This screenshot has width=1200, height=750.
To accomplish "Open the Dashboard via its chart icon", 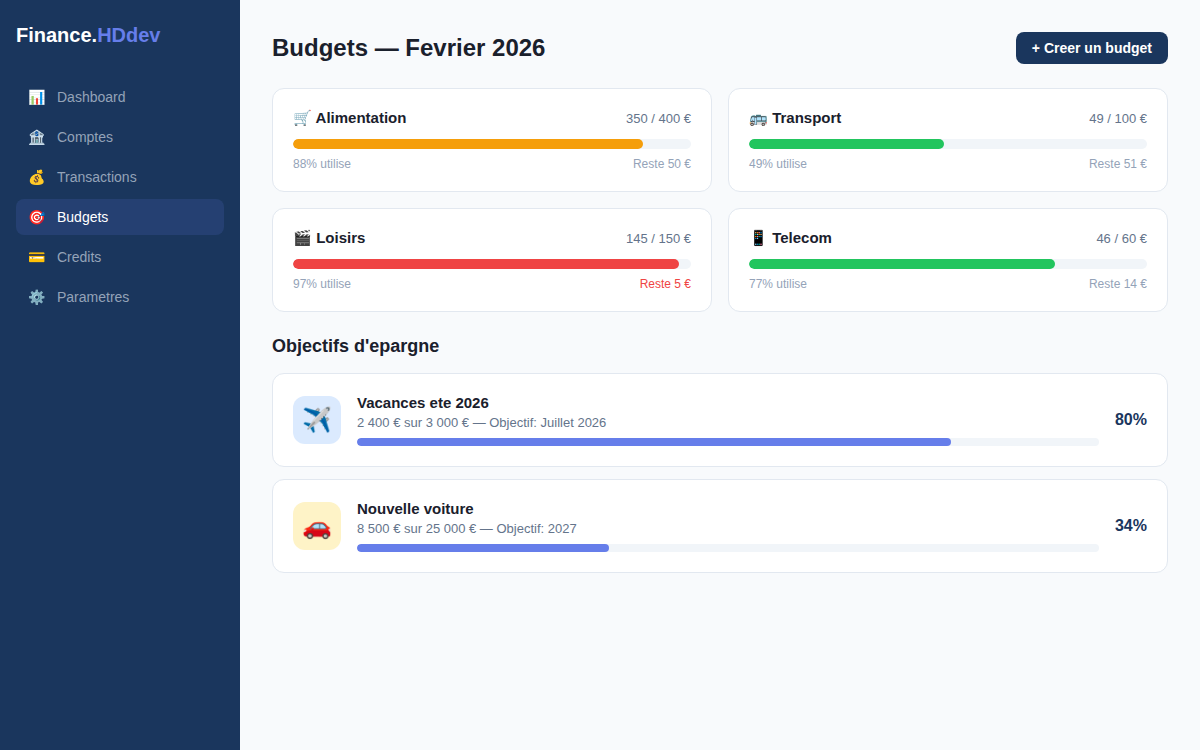I will pos(38,97).
